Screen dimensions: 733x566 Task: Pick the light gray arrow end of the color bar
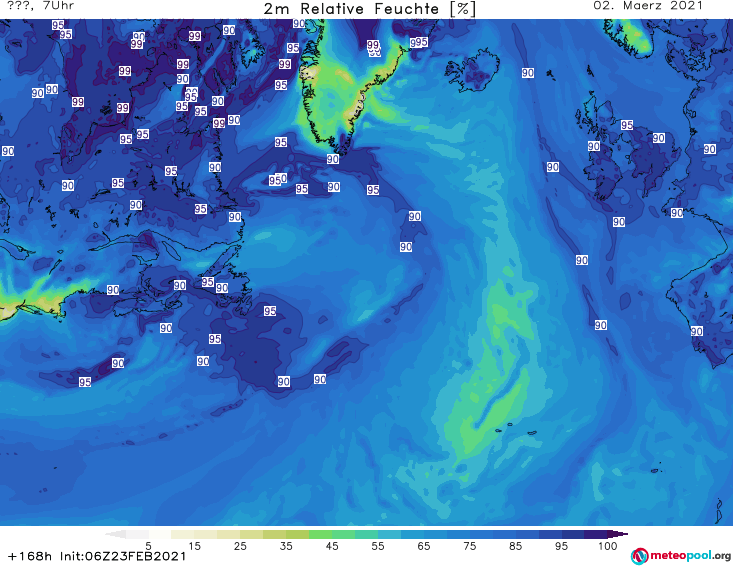(x=115, y=534)
